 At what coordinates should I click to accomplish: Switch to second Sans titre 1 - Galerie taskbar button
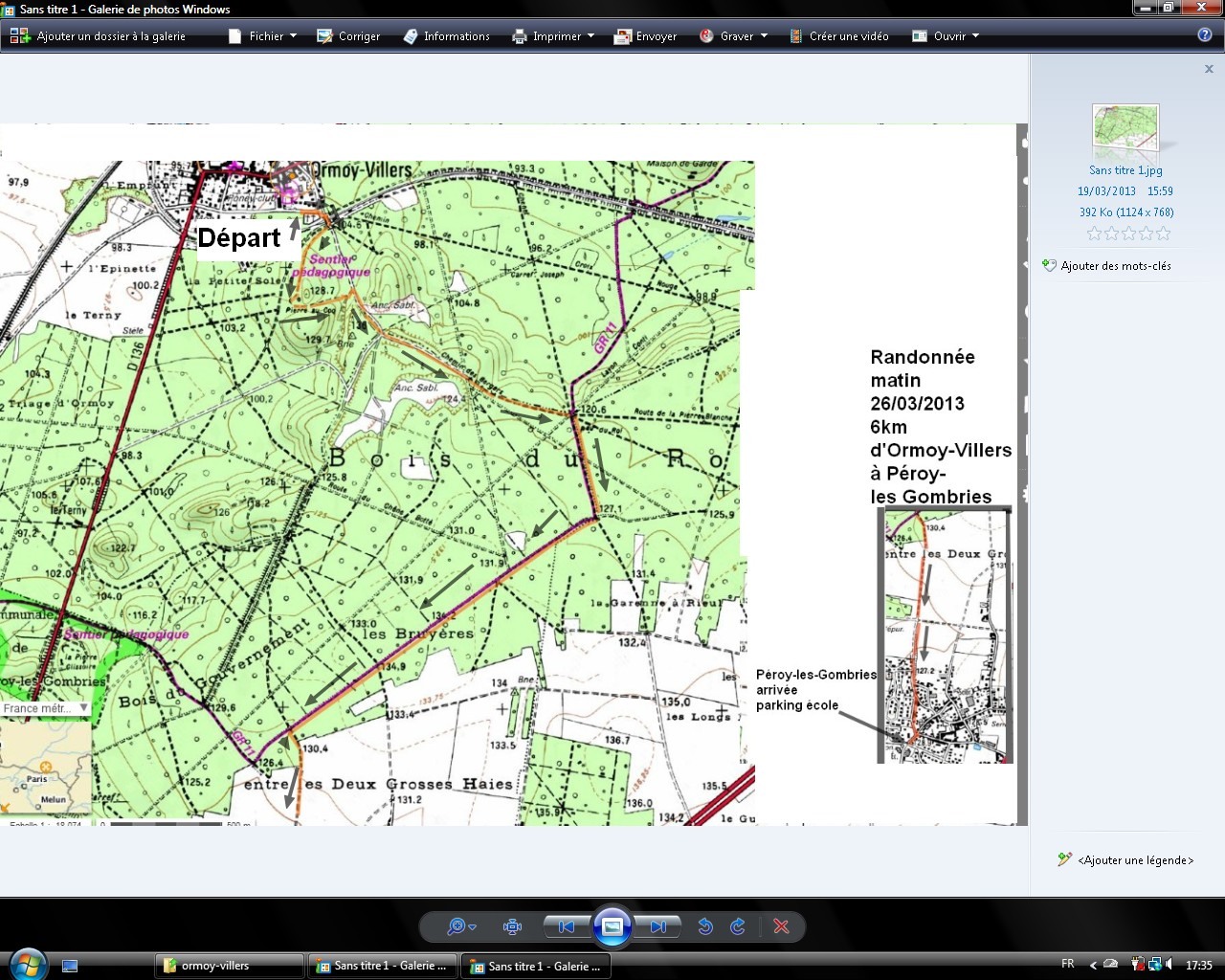click(x=536, y=966)
